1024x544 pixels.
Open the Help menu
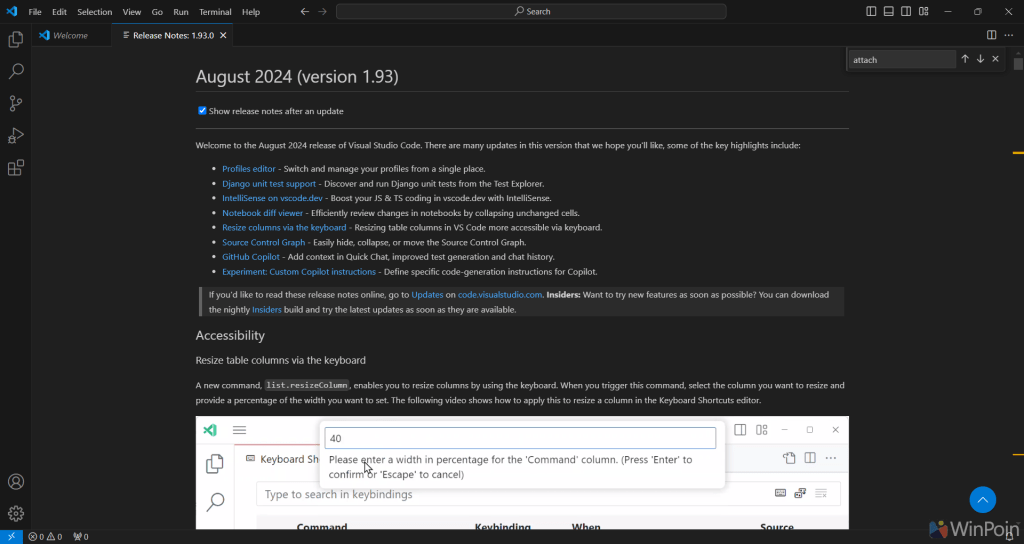pos(251,12)
